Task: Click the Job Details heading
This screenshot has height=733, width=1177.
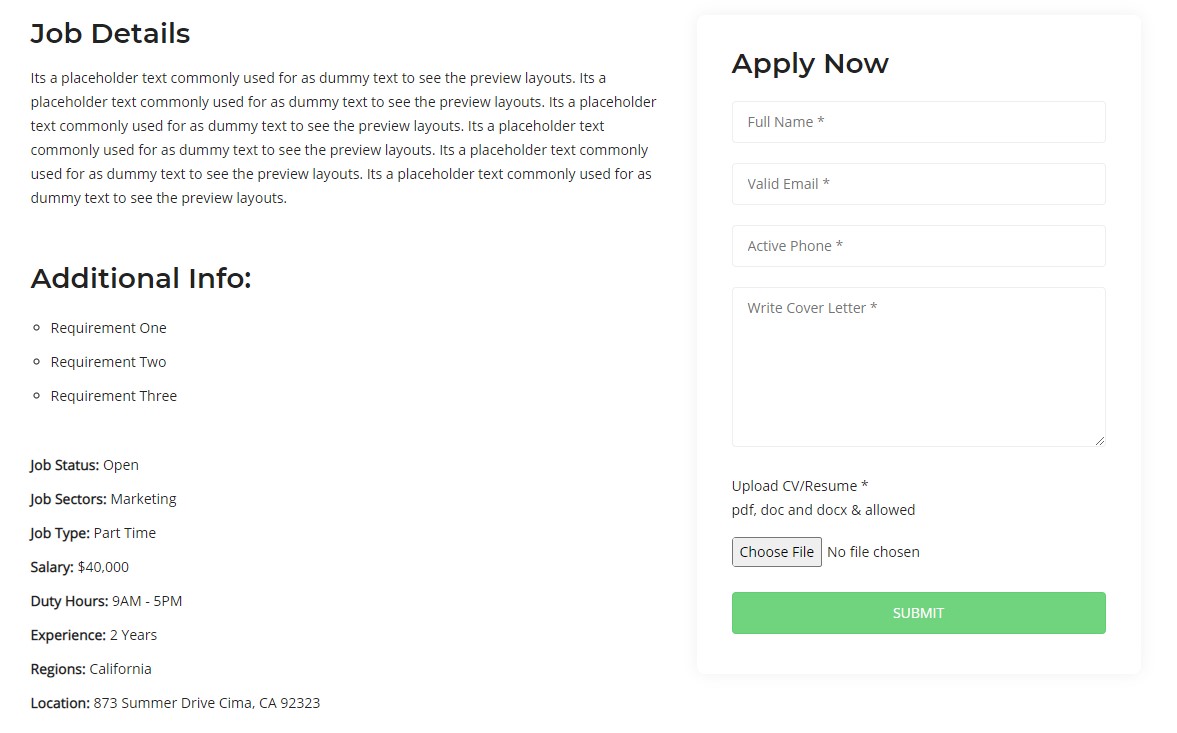Action: coord(110,34)
